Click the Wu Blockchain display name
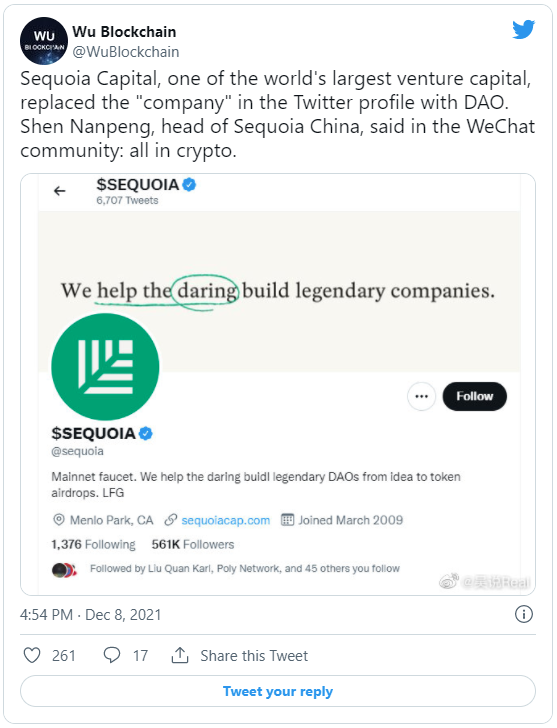Screen dimensions: 557x728 [x=124, y=32]
